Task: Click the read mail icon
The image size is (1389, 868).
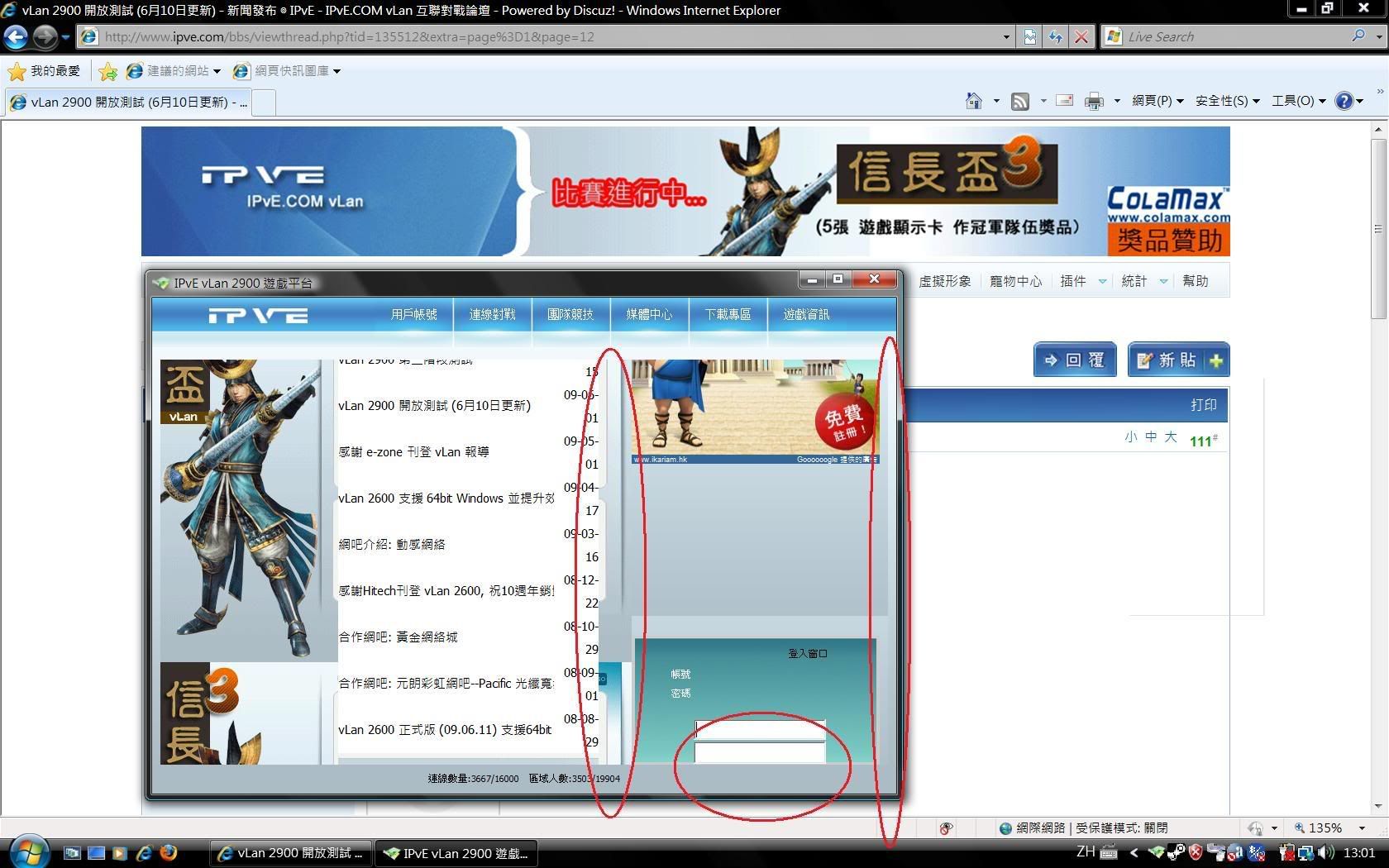Action: click(x=1066, y=101)
